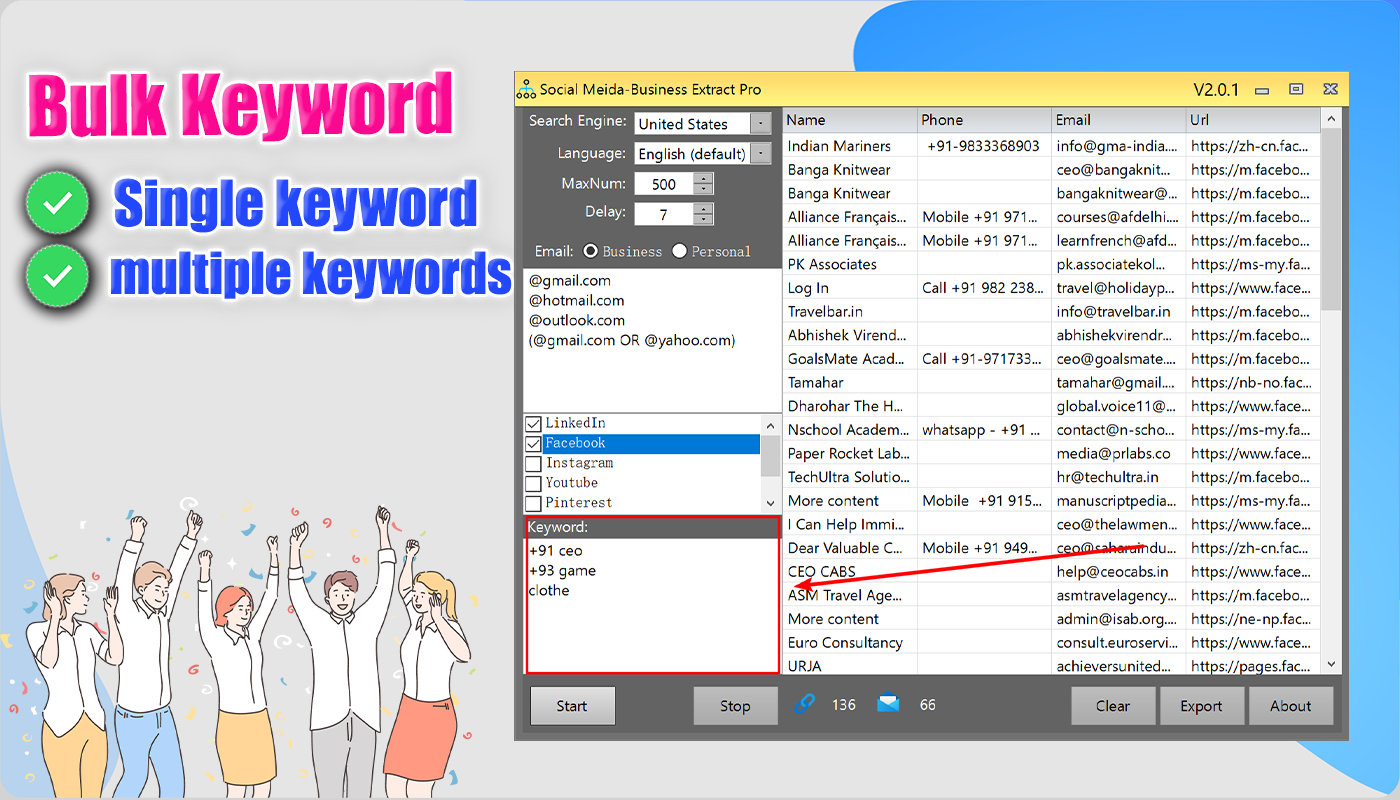Focus the Keyword text area
The image size is (1400, 800).
652,605
